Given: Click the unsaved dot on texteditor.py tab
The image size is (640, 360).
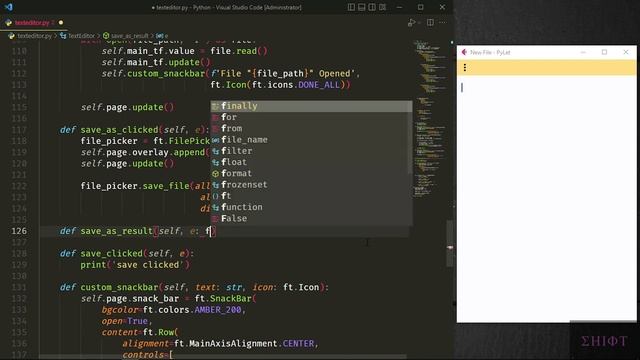Looking at the screenshot, I should pos(61,23).
